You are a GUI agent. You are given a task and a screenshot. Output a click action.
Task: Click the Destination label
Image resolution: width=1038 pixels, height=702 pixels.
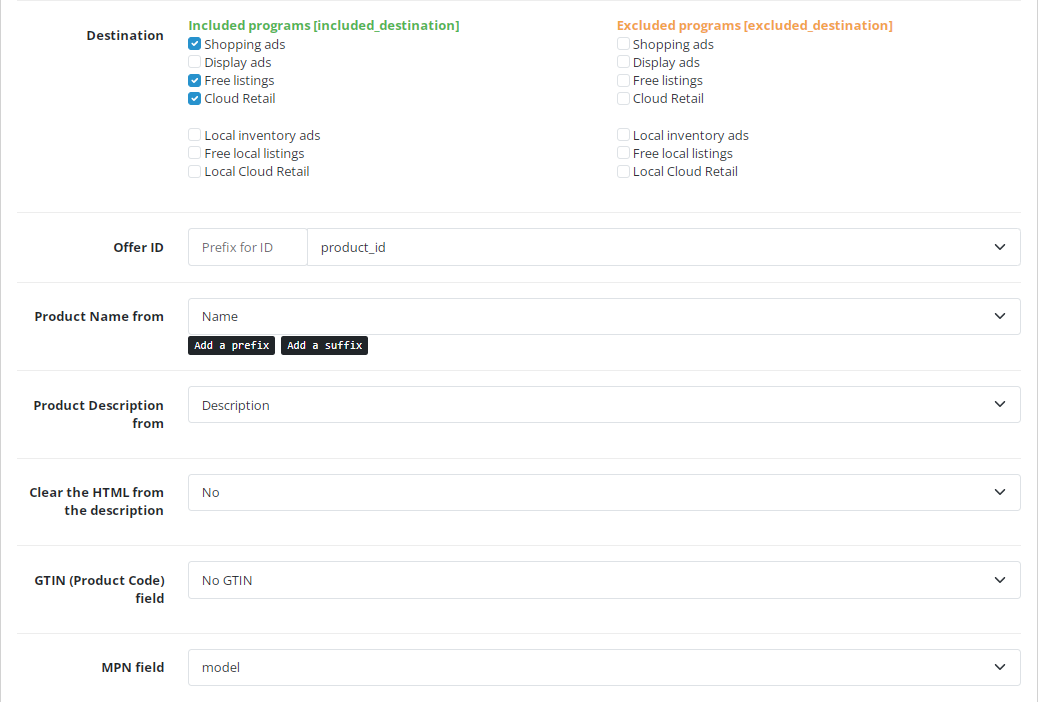[x=125, y=35]
